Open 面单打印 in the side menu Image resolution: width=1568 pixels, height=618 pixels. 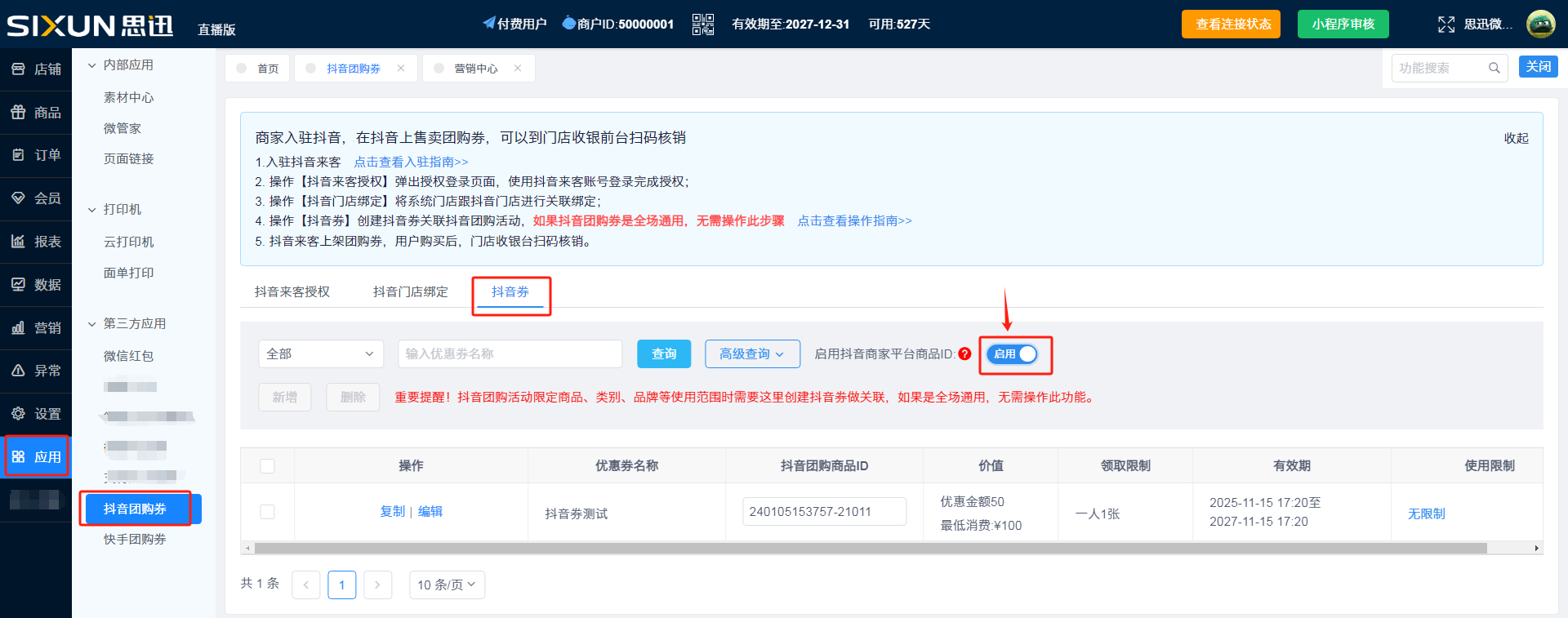click(128, 273)
